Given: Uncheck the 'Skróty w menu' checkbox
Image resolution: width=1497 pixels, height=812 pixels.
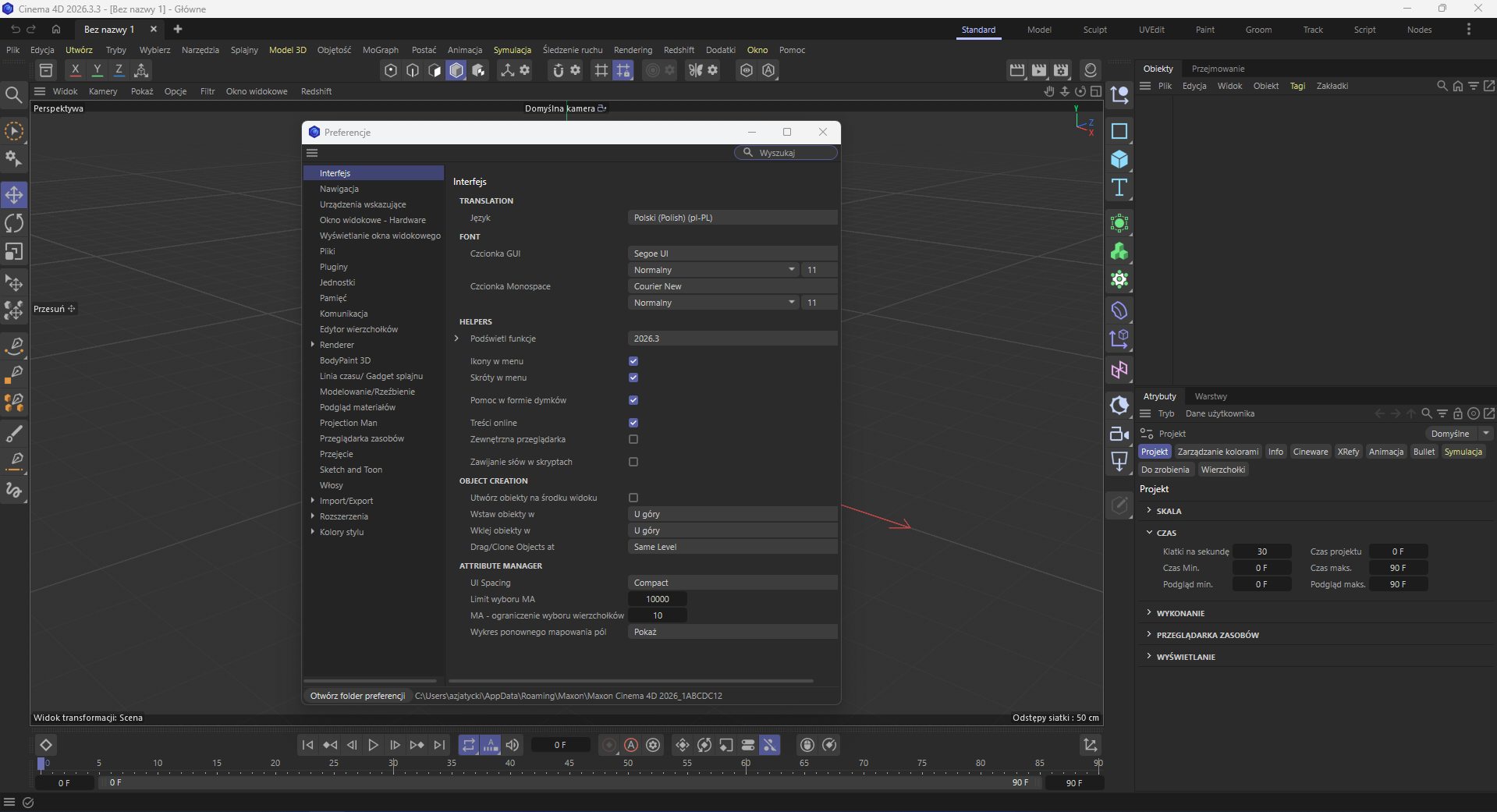Looking at the screenshot, I should [633, 378].
